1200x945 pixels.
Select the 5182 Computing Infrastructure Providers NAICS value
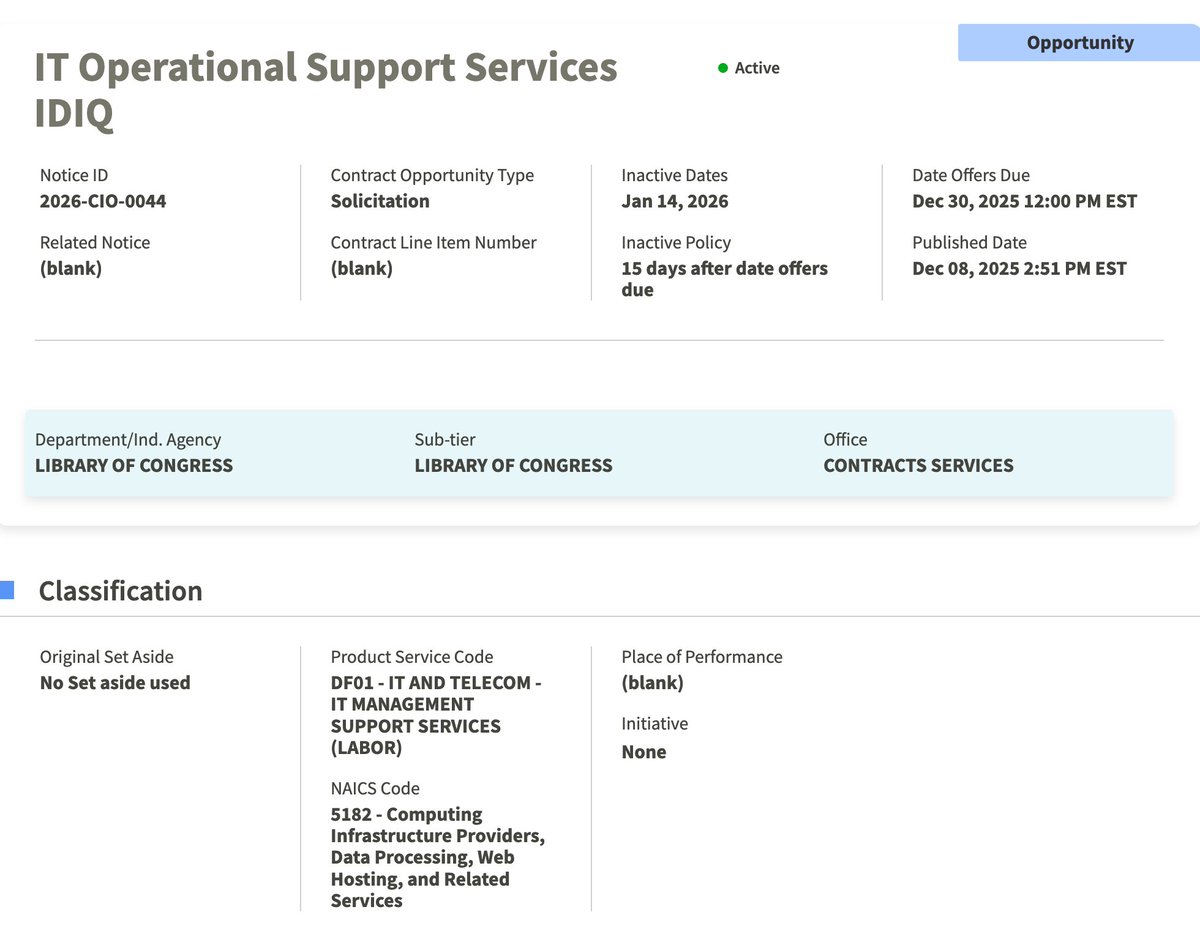pyautogui.click(x=438, y=857)
